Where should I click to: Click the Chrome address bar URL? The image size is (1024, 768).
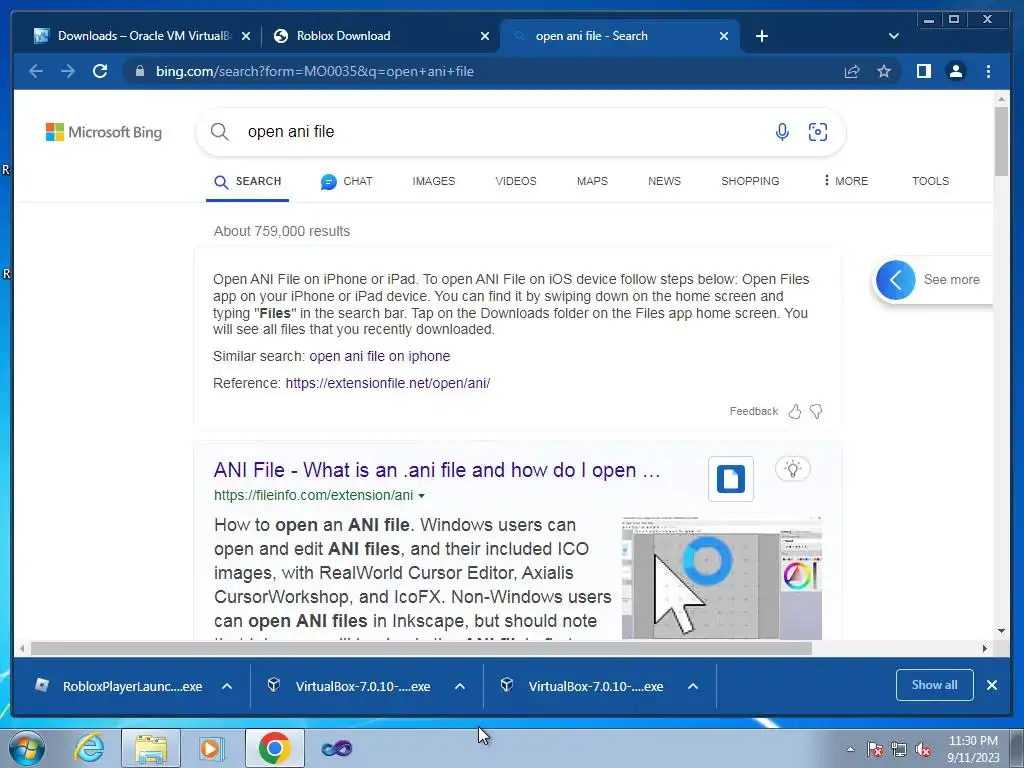[x=315, y=71]
